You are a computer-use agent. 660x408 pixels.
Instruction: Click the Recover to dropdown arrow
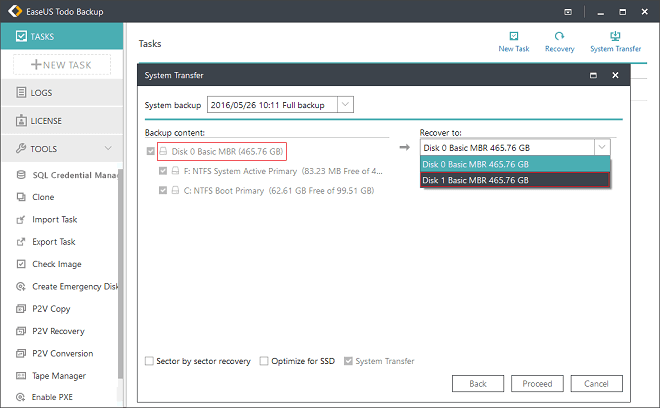[x=602, y=147]
